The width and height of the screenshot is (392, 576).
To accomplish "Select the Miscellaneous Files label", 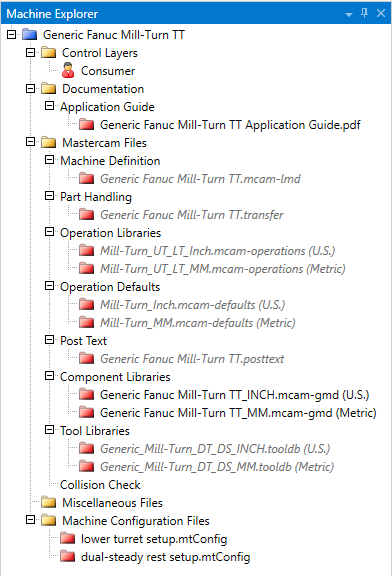I will point(112,503).
